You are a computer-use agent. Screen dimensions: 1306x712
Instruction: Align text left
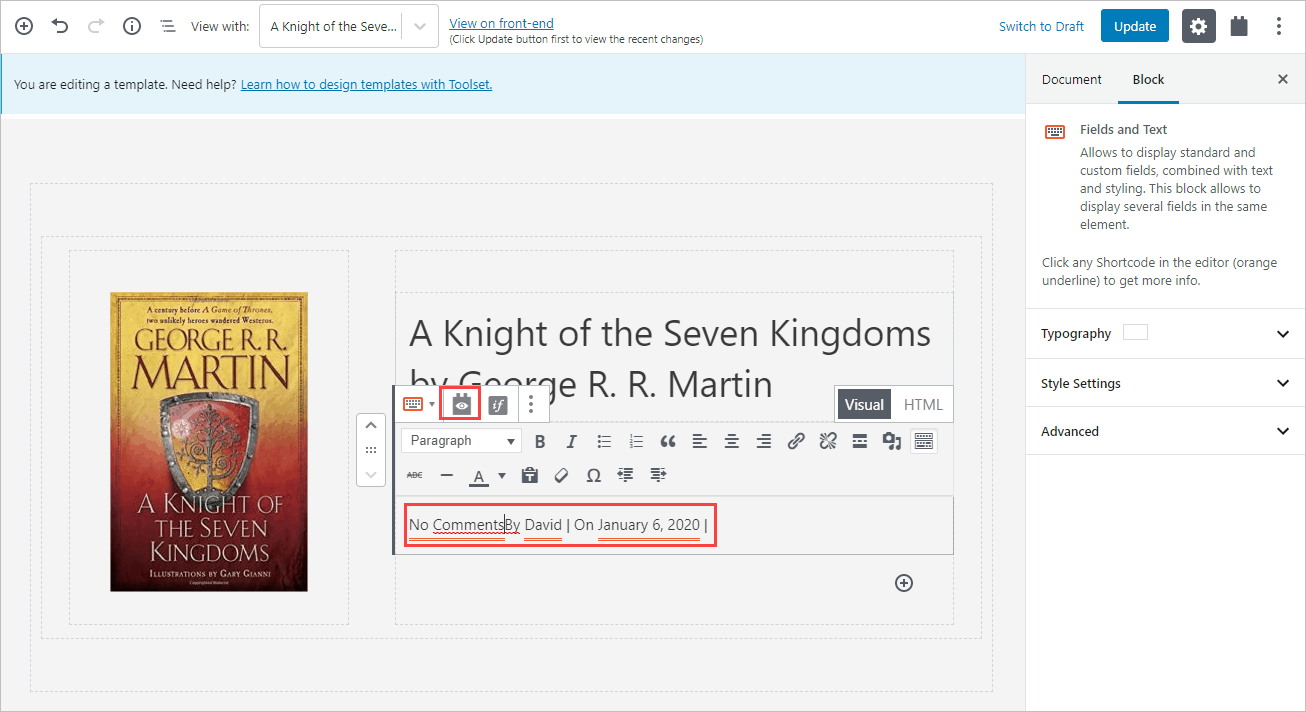click(700, 441)
